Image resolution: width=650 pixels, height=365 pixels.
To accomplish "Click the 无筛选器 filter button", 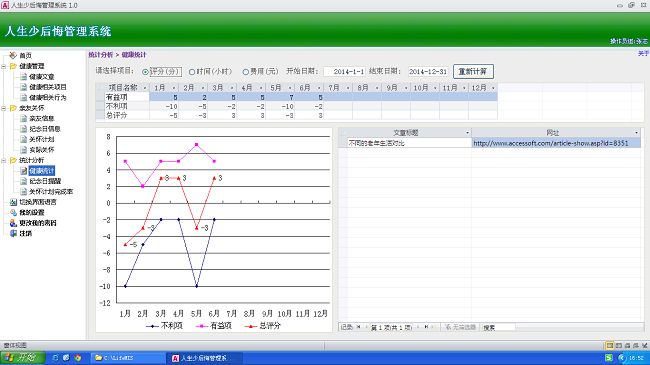I will point(460,327).
